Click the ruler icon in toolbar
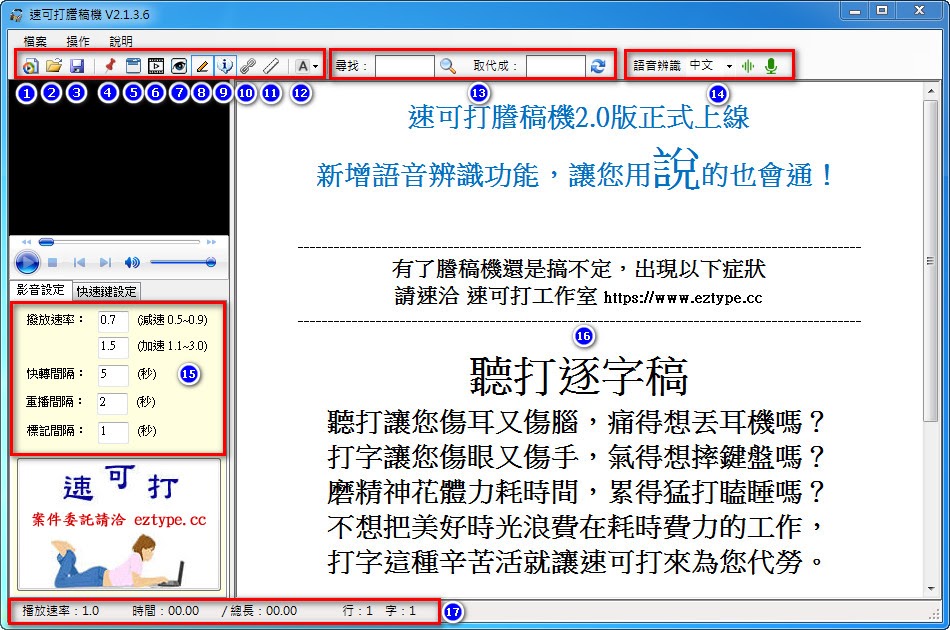950x630 pixels. (271, 65)
